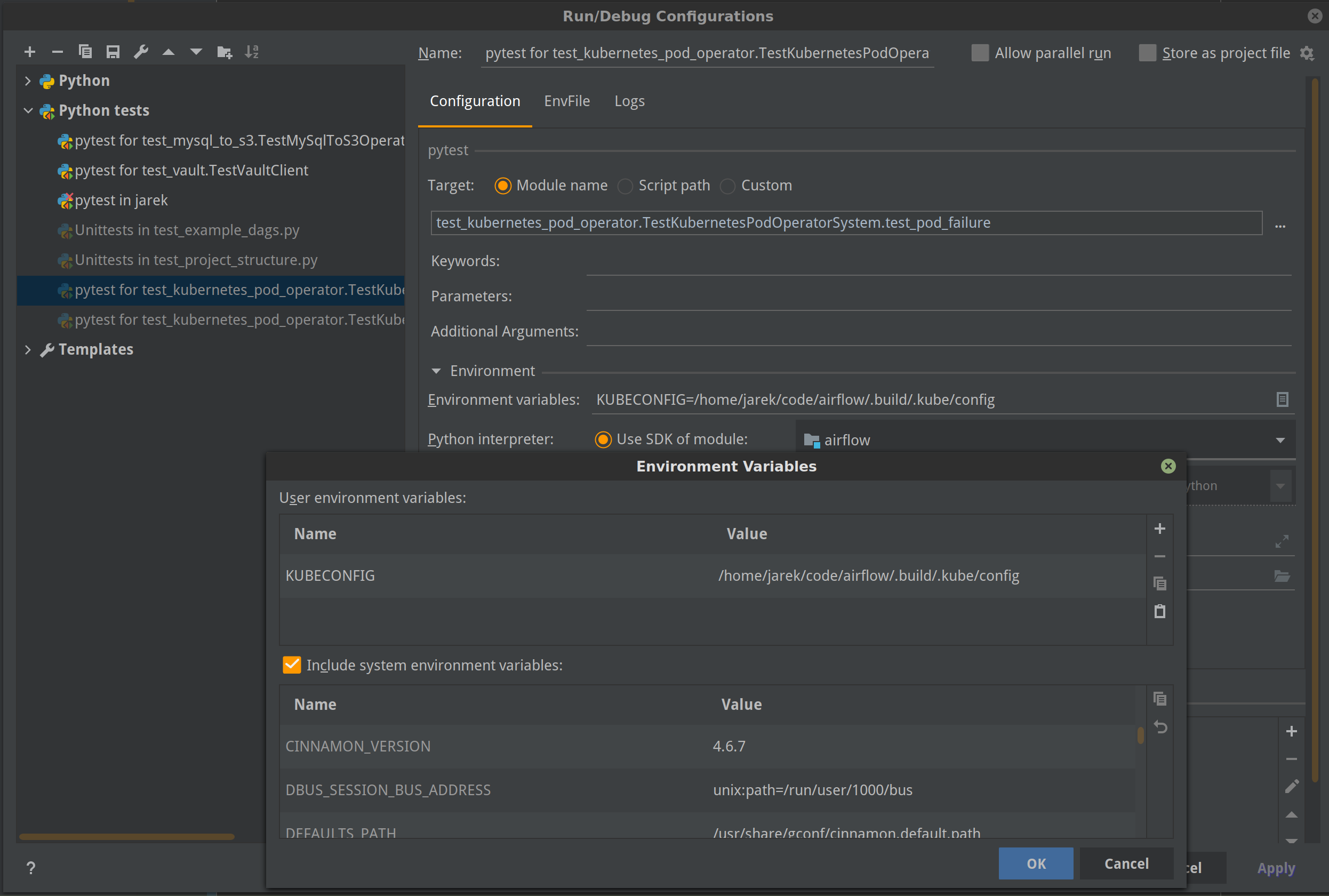Click the copy configuration icon
Viewport: 1329px width, 896px height.
click(85, 53)
